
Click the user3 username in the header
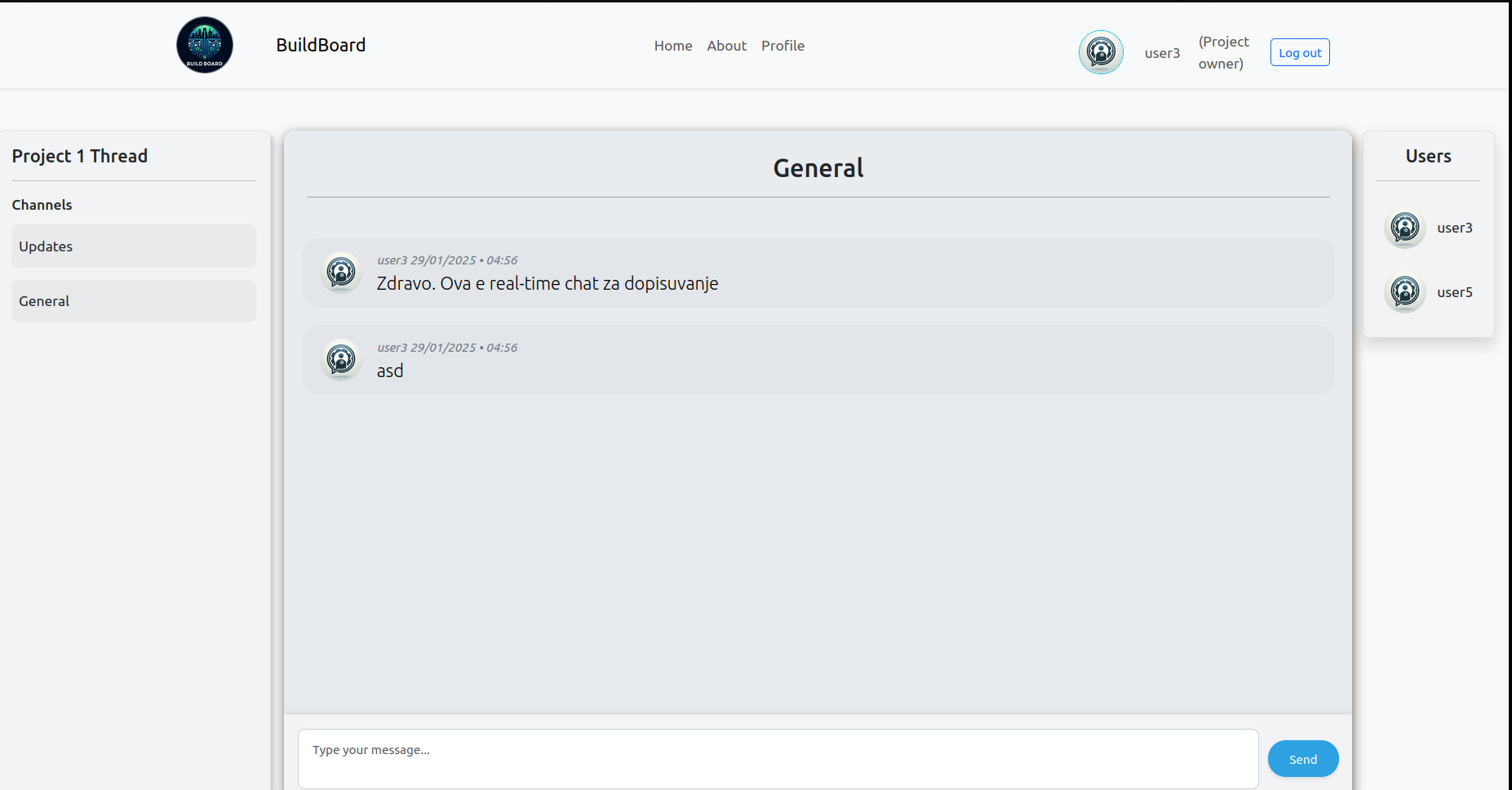pos(1162,54)
